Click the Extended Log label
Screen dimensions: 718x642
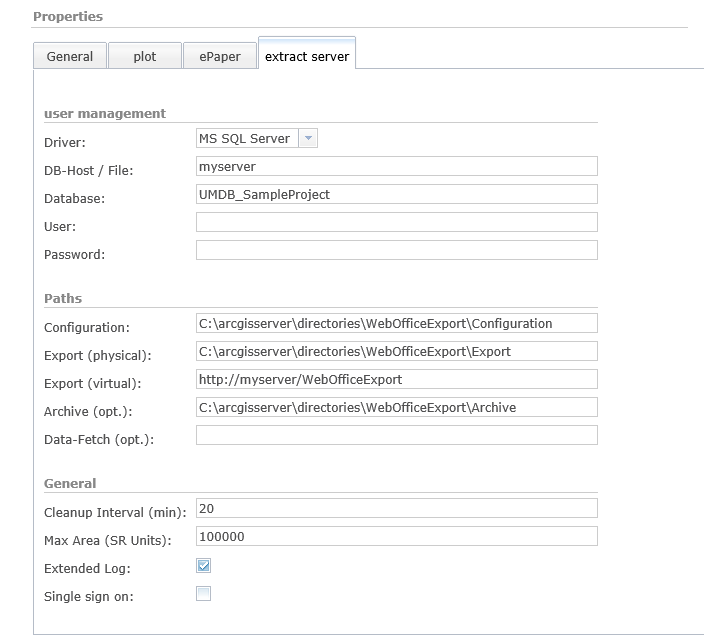87,568
